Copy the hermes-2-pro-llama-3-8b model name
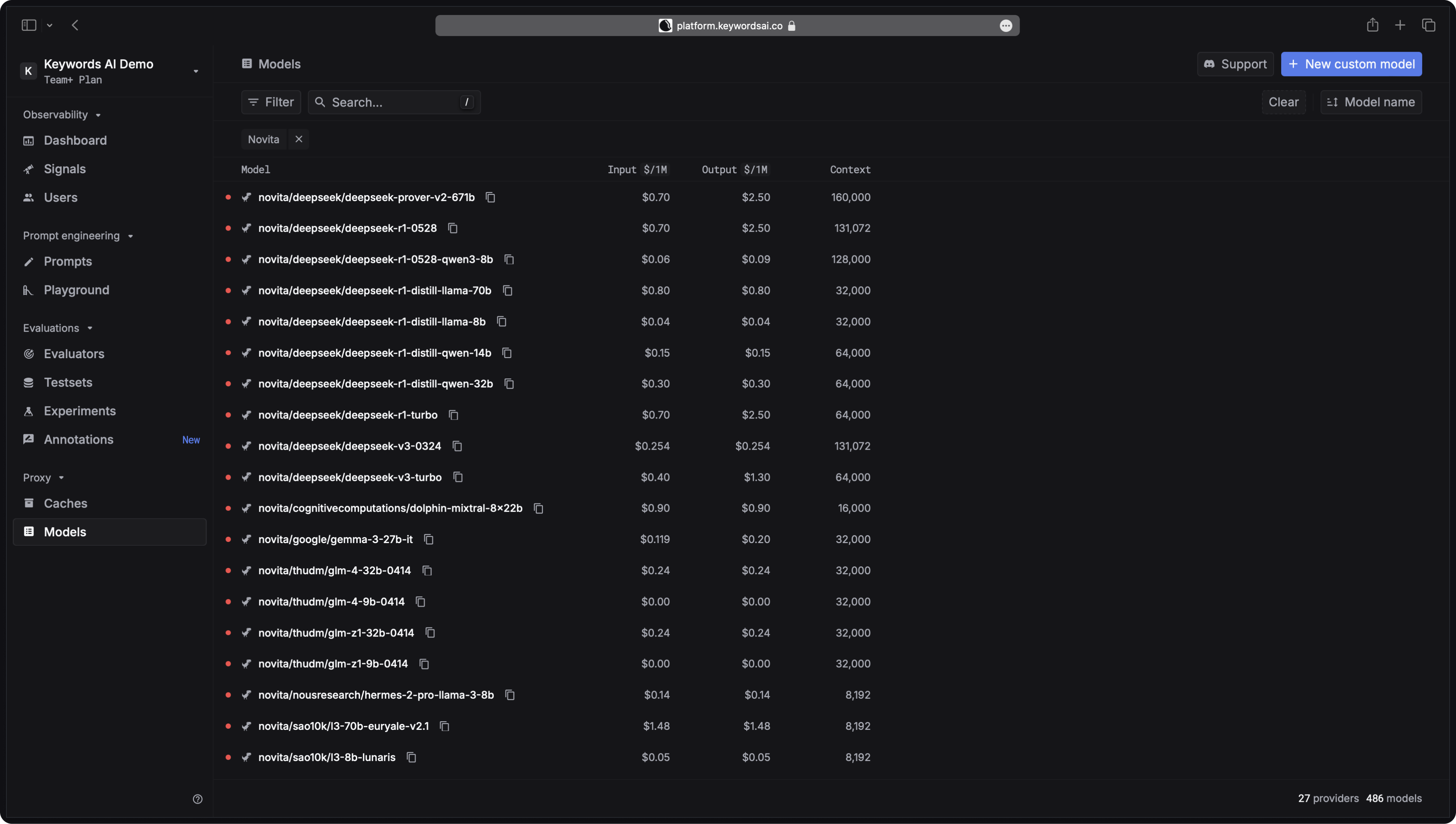This screenshot has height=824, width=1456. coord(510,695)
